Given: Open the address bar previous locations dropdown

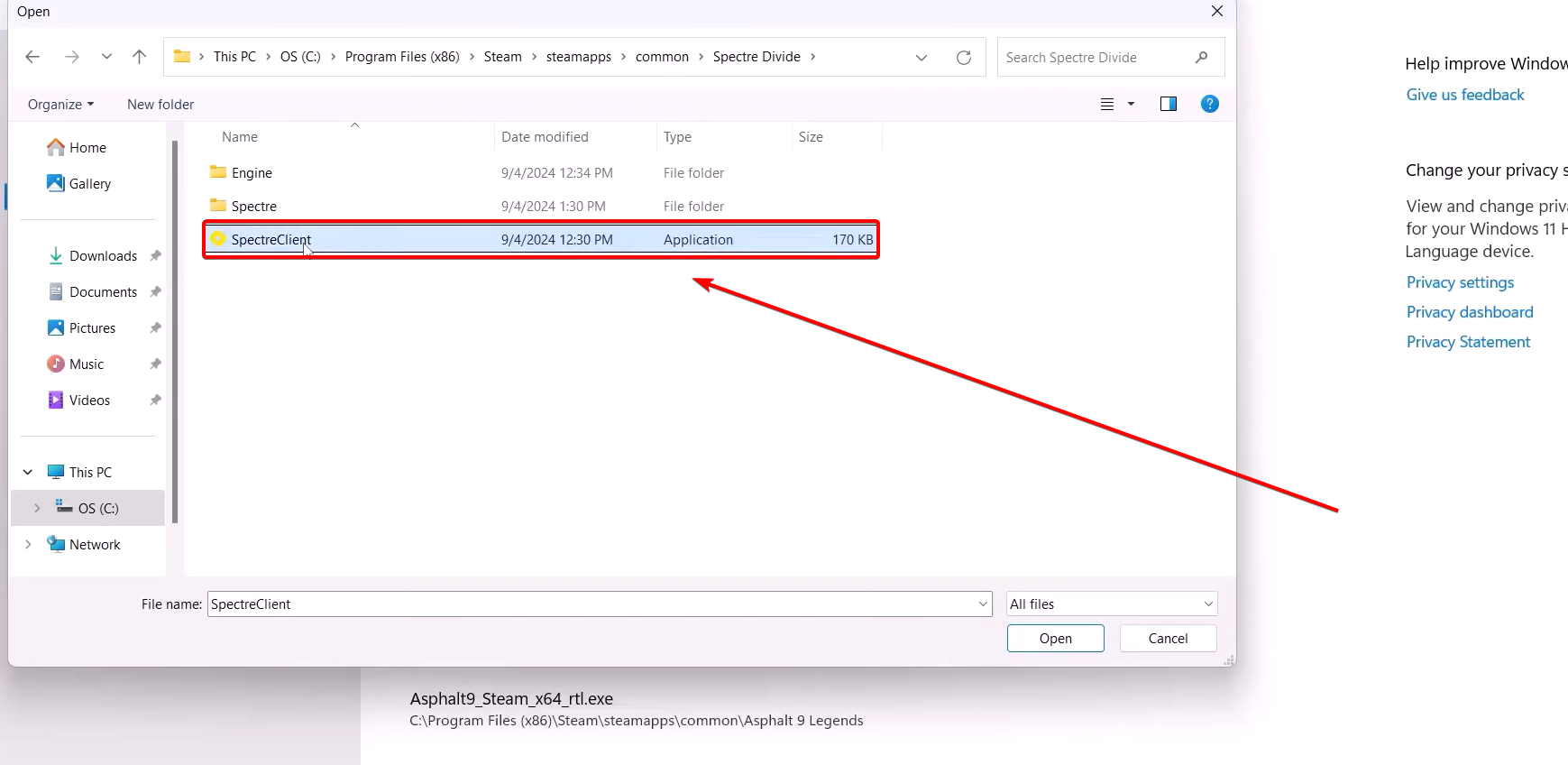Looking at the screenshot, I should [x=922, y=58].
